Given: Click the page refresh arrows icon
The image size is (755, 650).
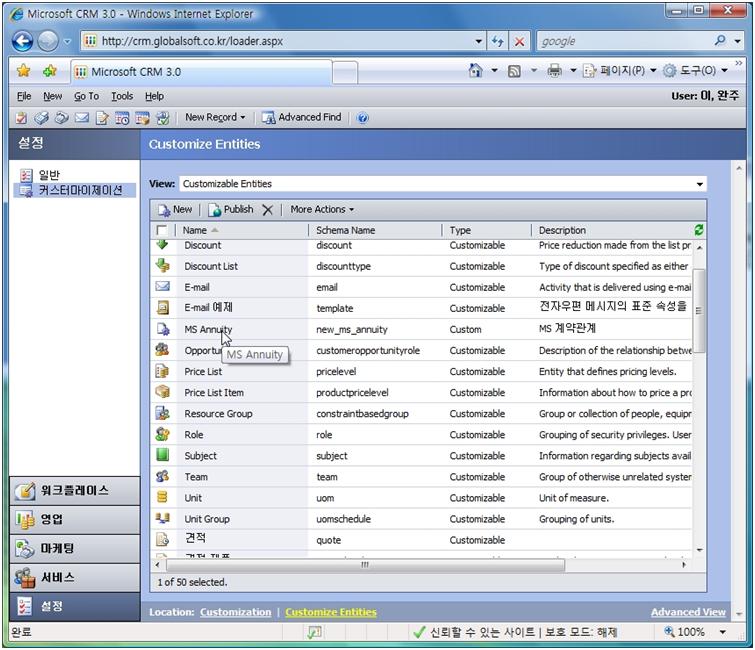Looking at the screenshot, I should point(498,41).
